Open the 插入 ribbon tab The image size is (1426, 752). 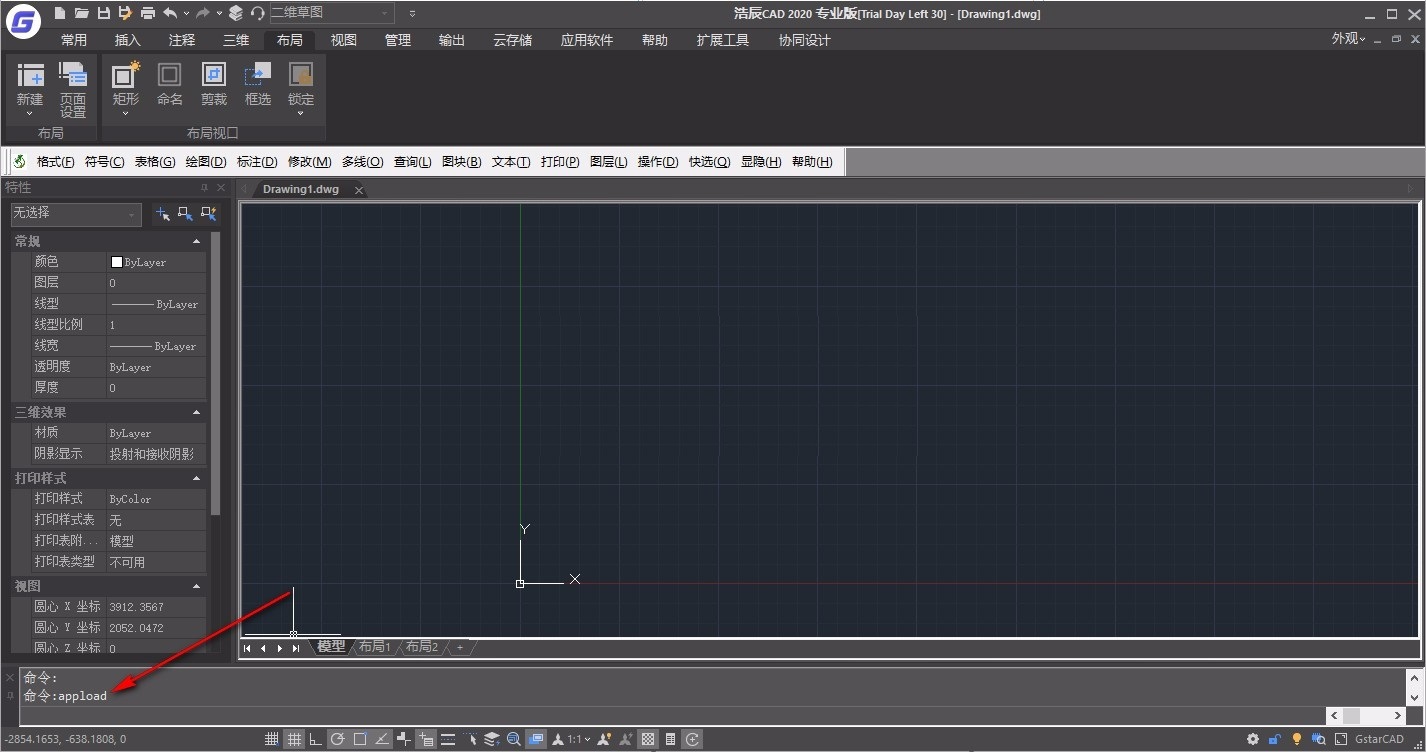pos(128,40)
